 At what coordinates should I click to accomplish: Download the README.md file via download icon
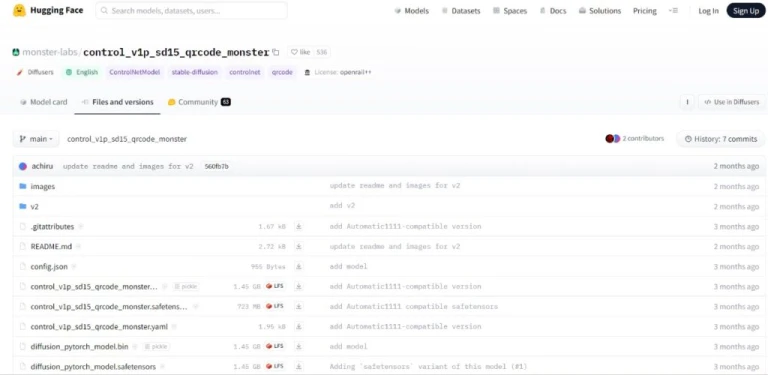tap(299, 246)
